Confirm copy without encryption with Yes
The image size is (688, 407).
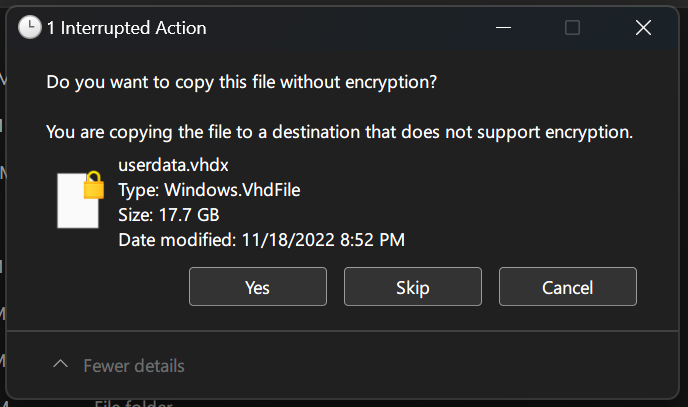[x=258, y=287]
